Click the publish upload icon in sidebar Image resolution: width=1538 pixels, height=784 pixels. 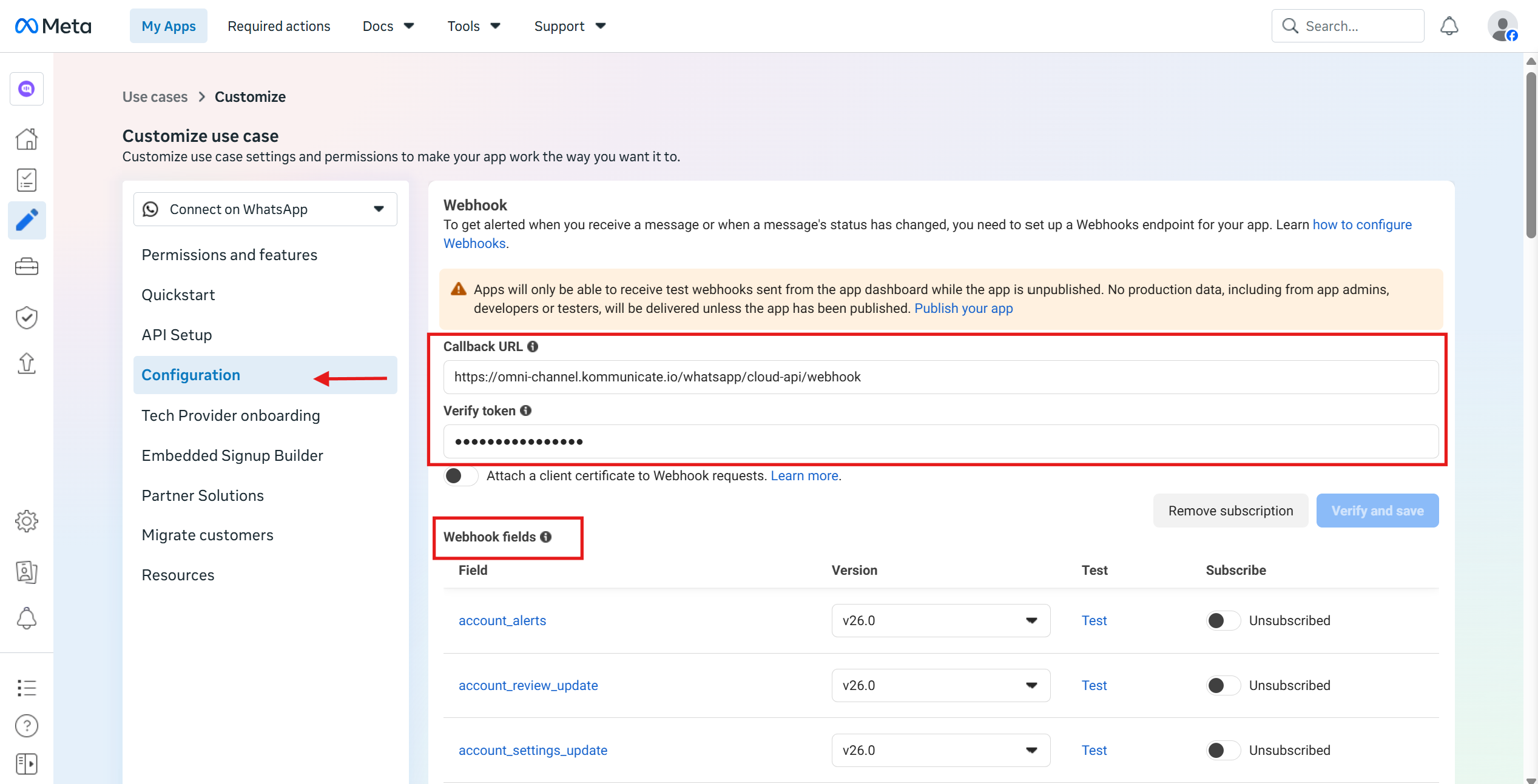point(27,363)
